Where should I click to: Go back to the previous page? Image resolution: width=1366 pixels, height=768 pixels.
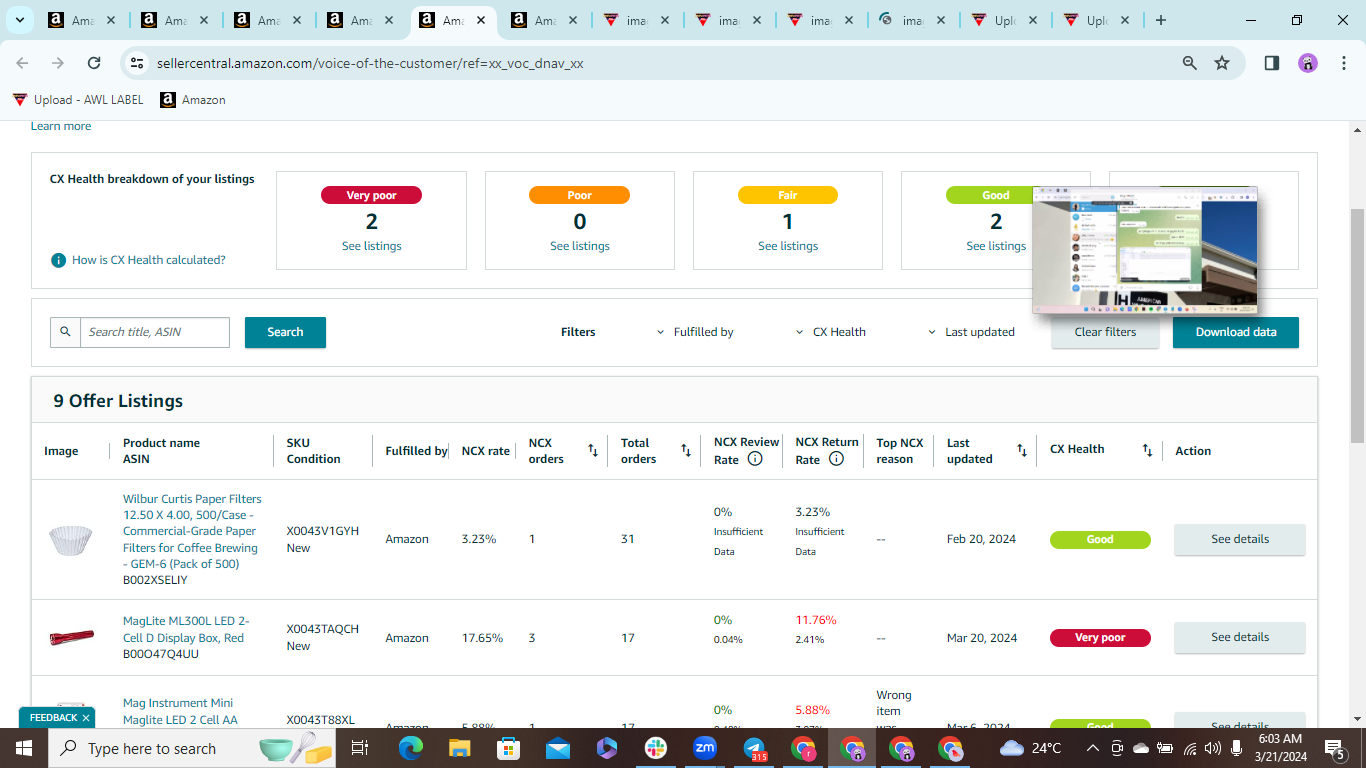tap(22, 63)
